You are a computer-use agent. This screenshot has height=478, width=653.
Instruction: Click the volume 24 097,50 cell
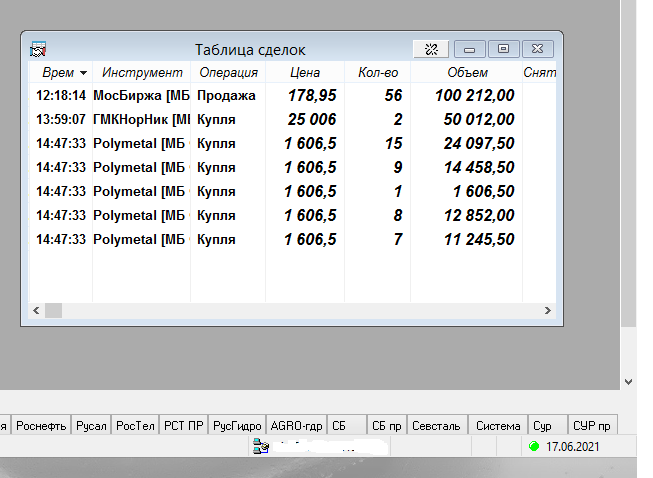pyautogui.click(x=467, y=143)
